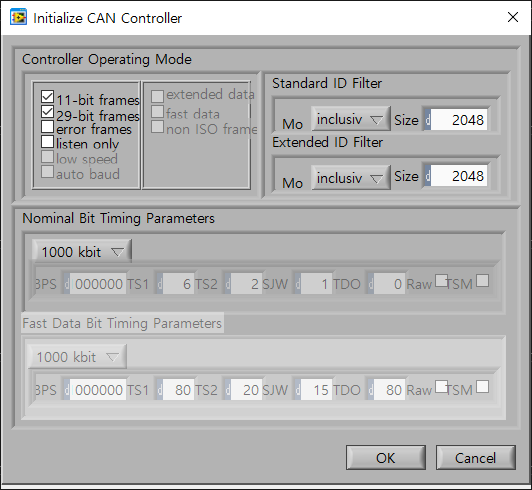Image resolution: width=532 pixels, height=490 pixels.
Task: Click 'Fast Data Bit Timing Parameters' heading
Action: [x=122, y=323]
